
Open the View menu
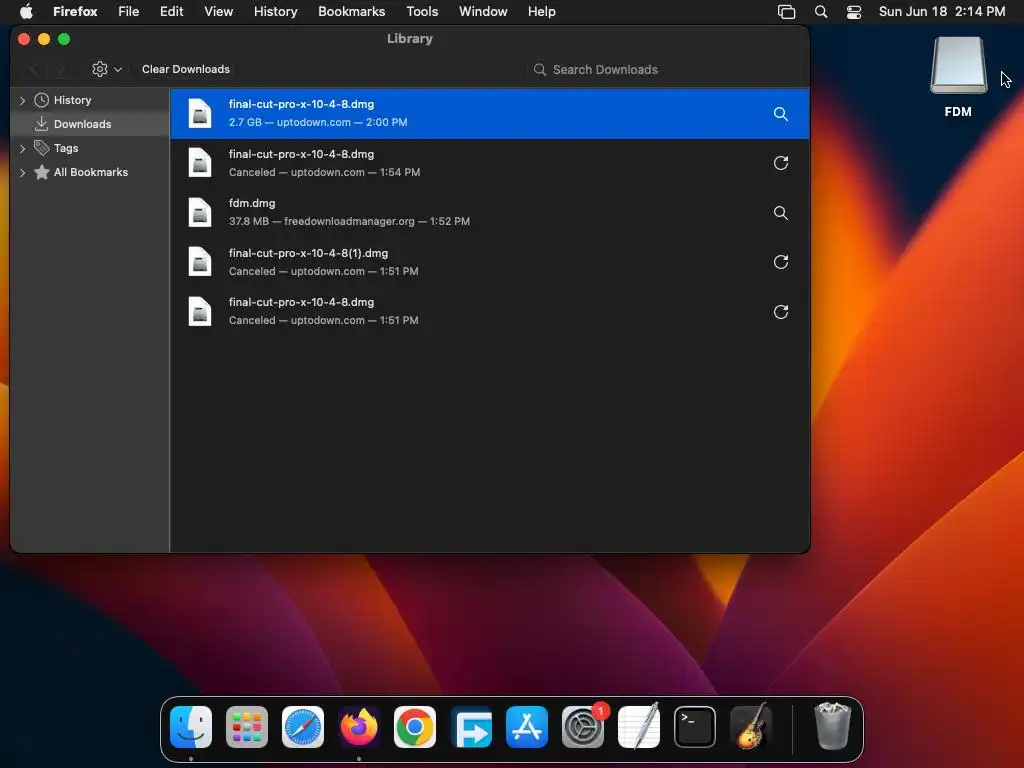click(219, 12)
